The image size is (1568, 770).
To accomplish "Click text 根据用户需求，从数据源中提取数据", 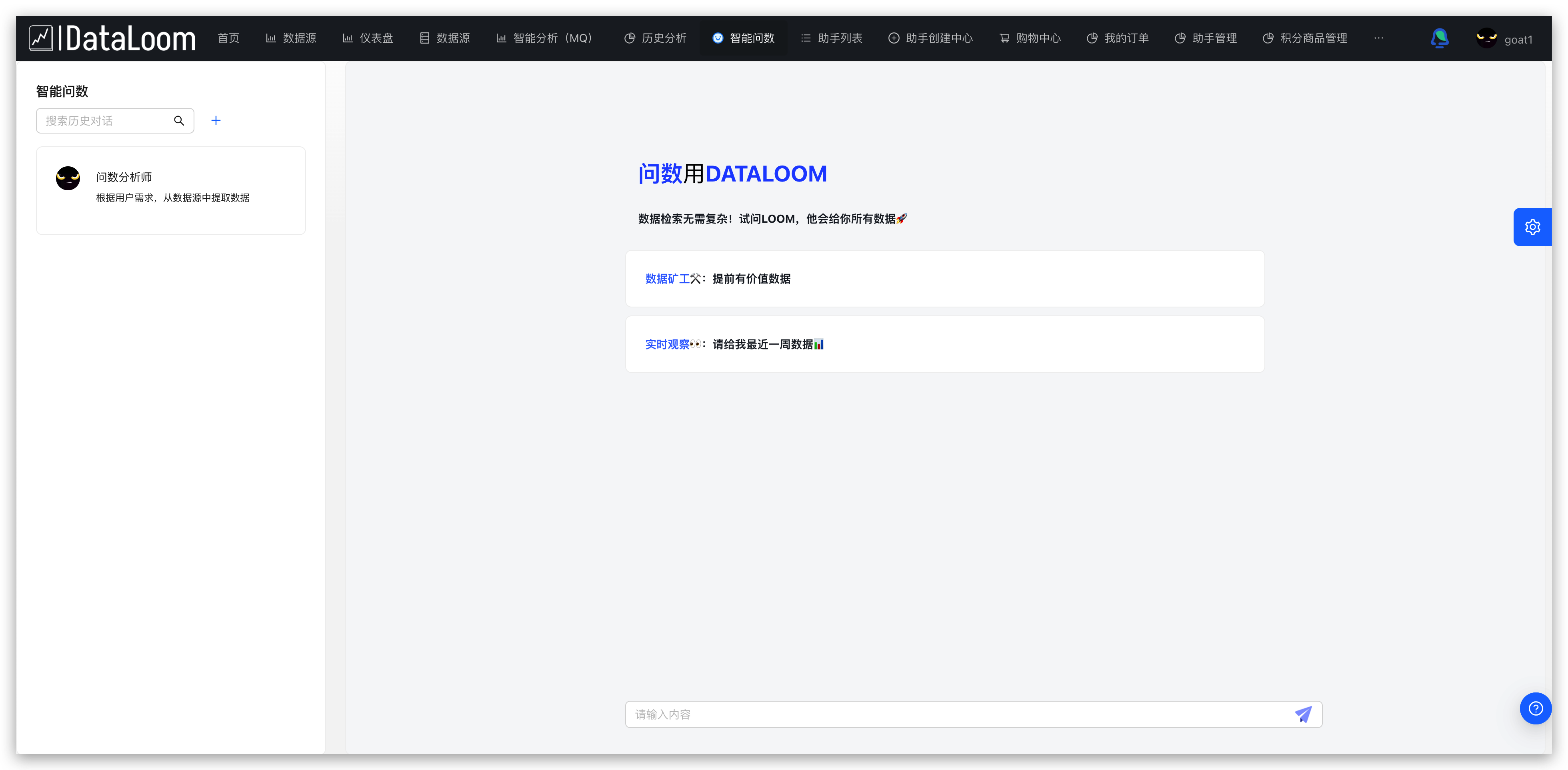I will click(x=173, y=197).
